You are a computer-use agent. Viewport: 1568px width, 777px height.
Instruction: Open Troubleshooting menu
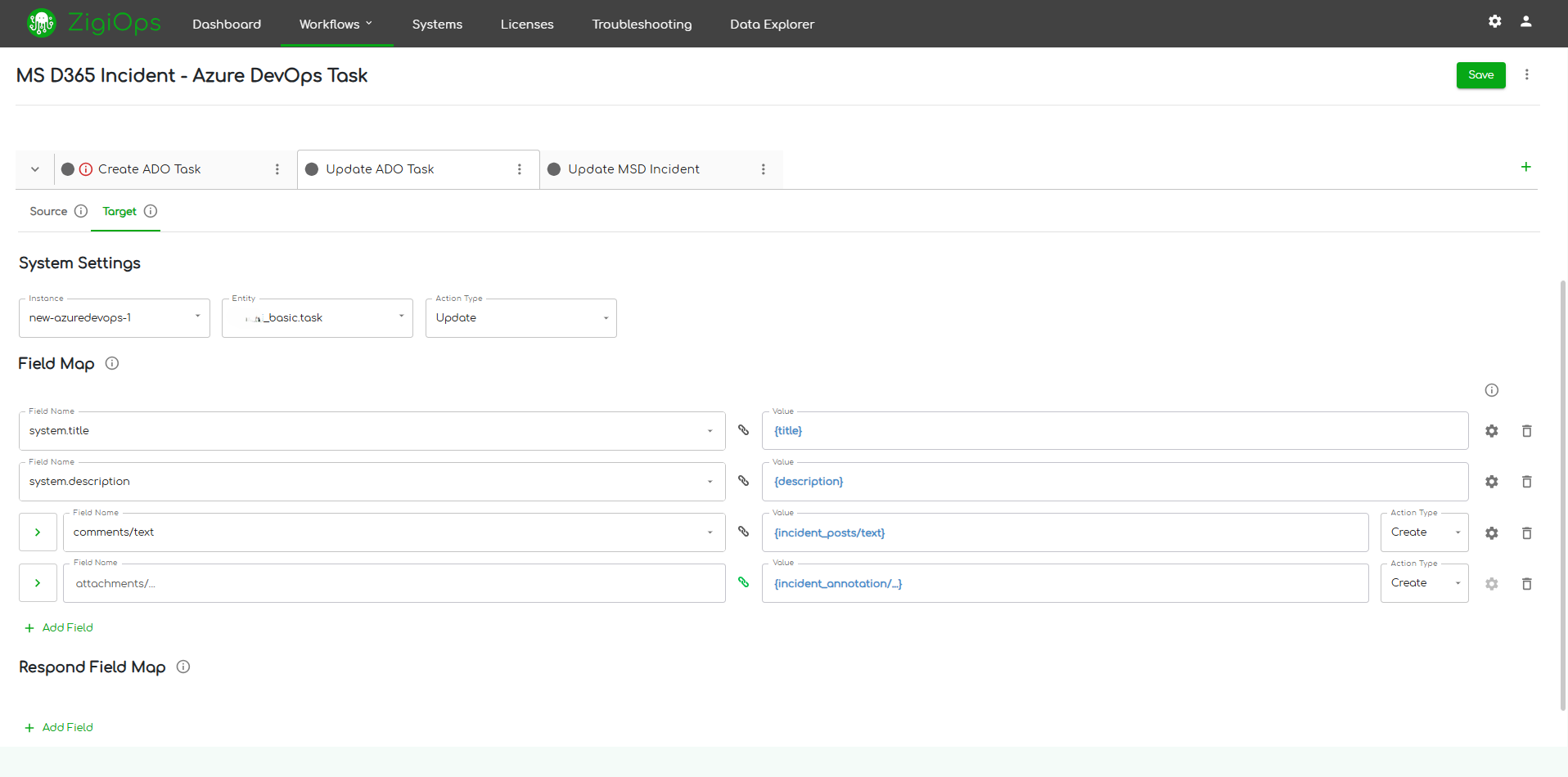point(642,24)
